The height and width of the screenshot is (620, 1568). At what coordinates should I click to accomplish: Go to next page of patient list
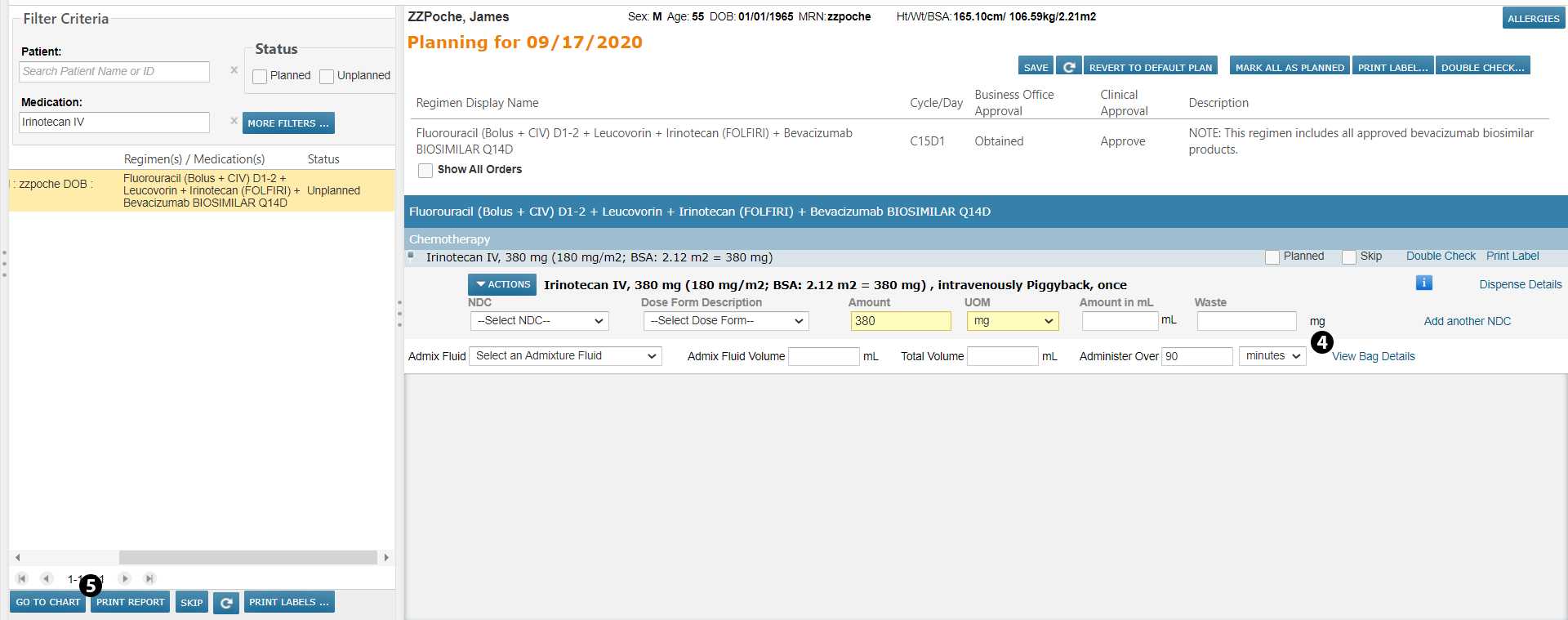point(125,578)
